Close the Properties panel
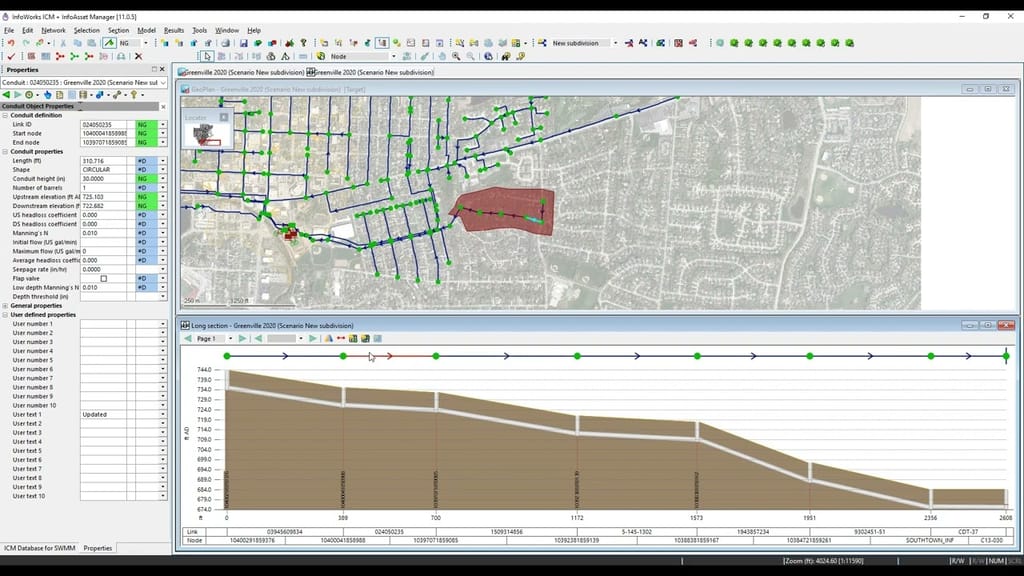Image resolution: width=1024 pixels, height=576 pixels. click(x=162, y=69)
